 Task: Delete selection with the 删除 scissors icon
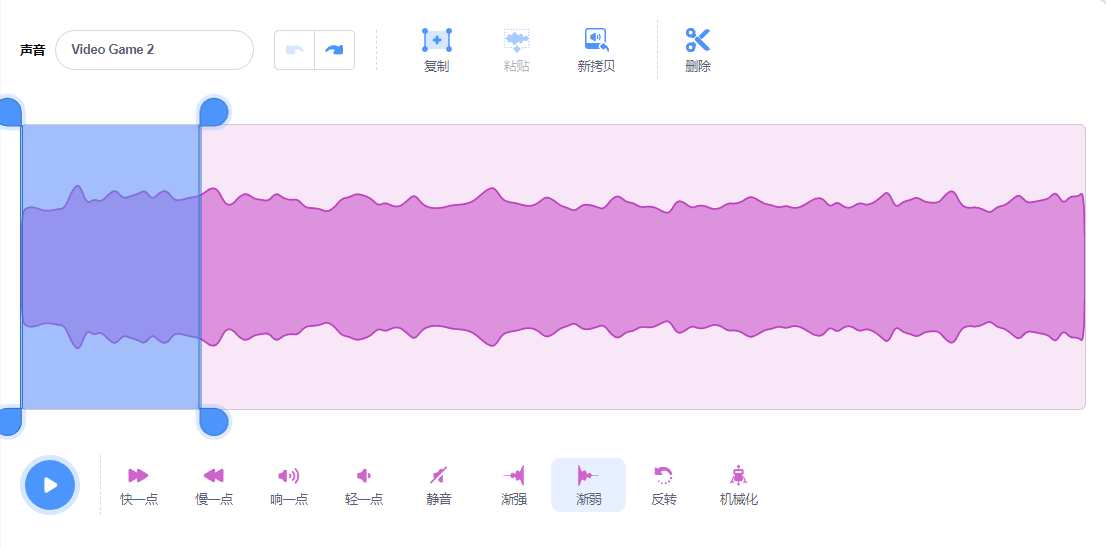698,40
